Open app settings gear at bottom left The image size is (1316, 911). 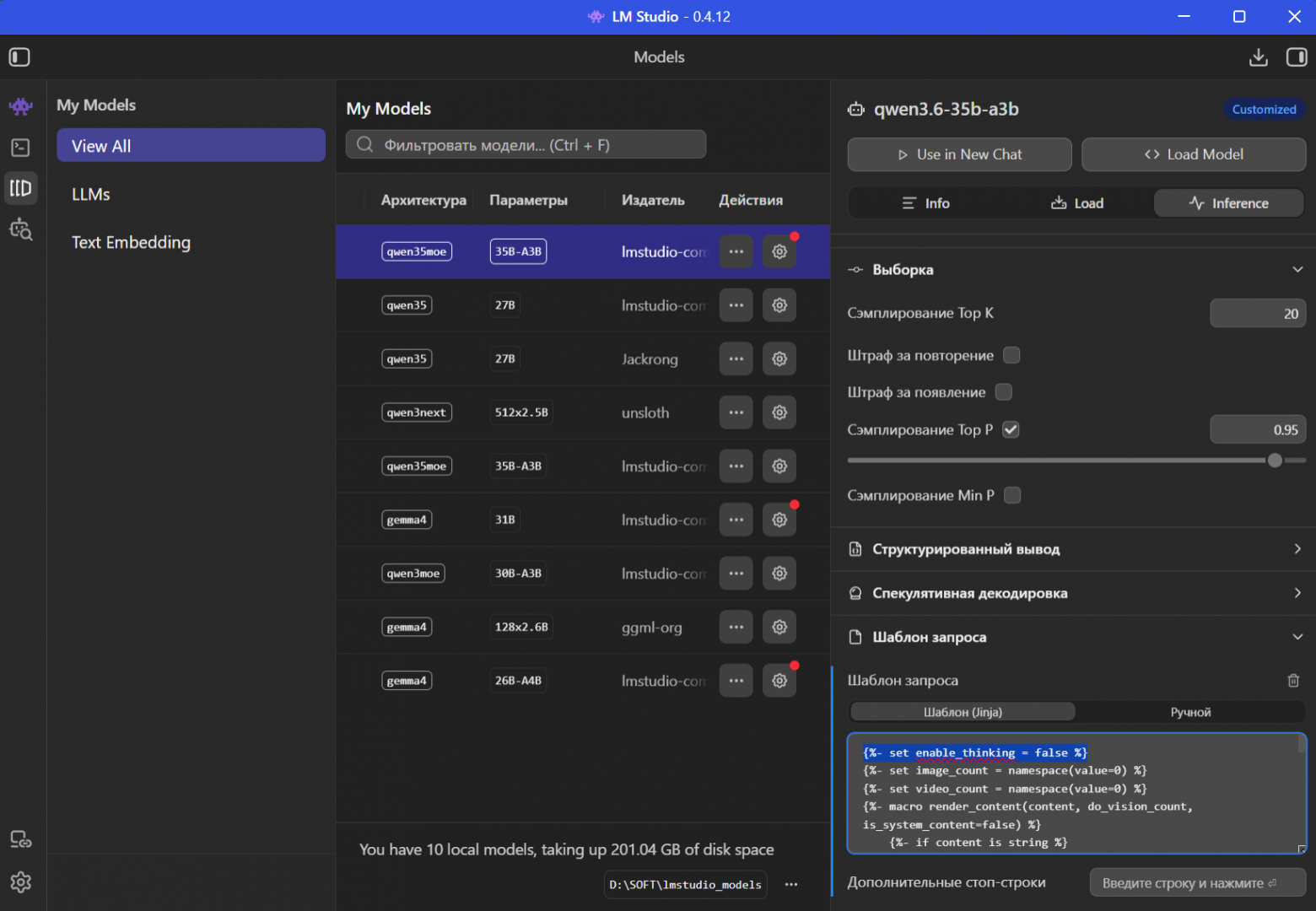pyautogui.click(x=20, y=882)
